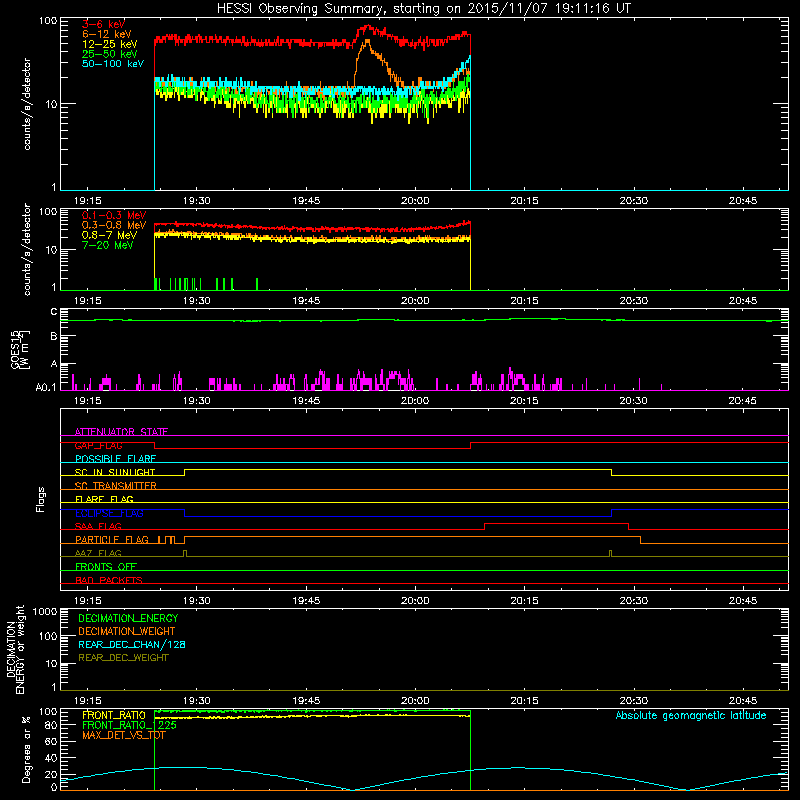Select the 6-12 keV legend label
The width and height of the screenshot is (800, 800).
pos(107,34)
